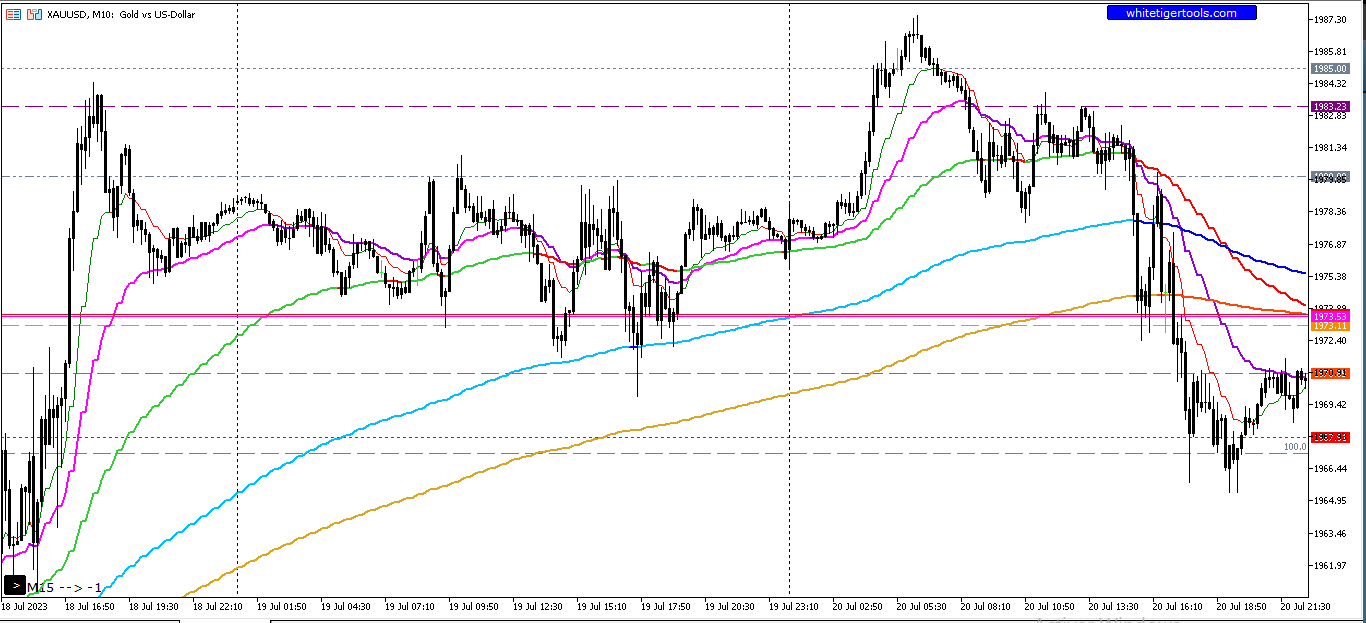Click the "18 Jul 16:50" time label

coord(90,606)
